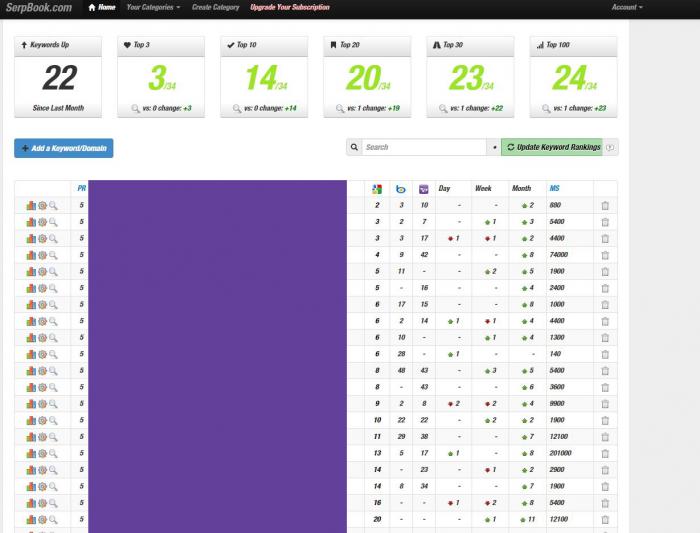Click the magnifier icon in the Top 100 card
The width and height of the screenshot is (700, 533).
point(546,108)
